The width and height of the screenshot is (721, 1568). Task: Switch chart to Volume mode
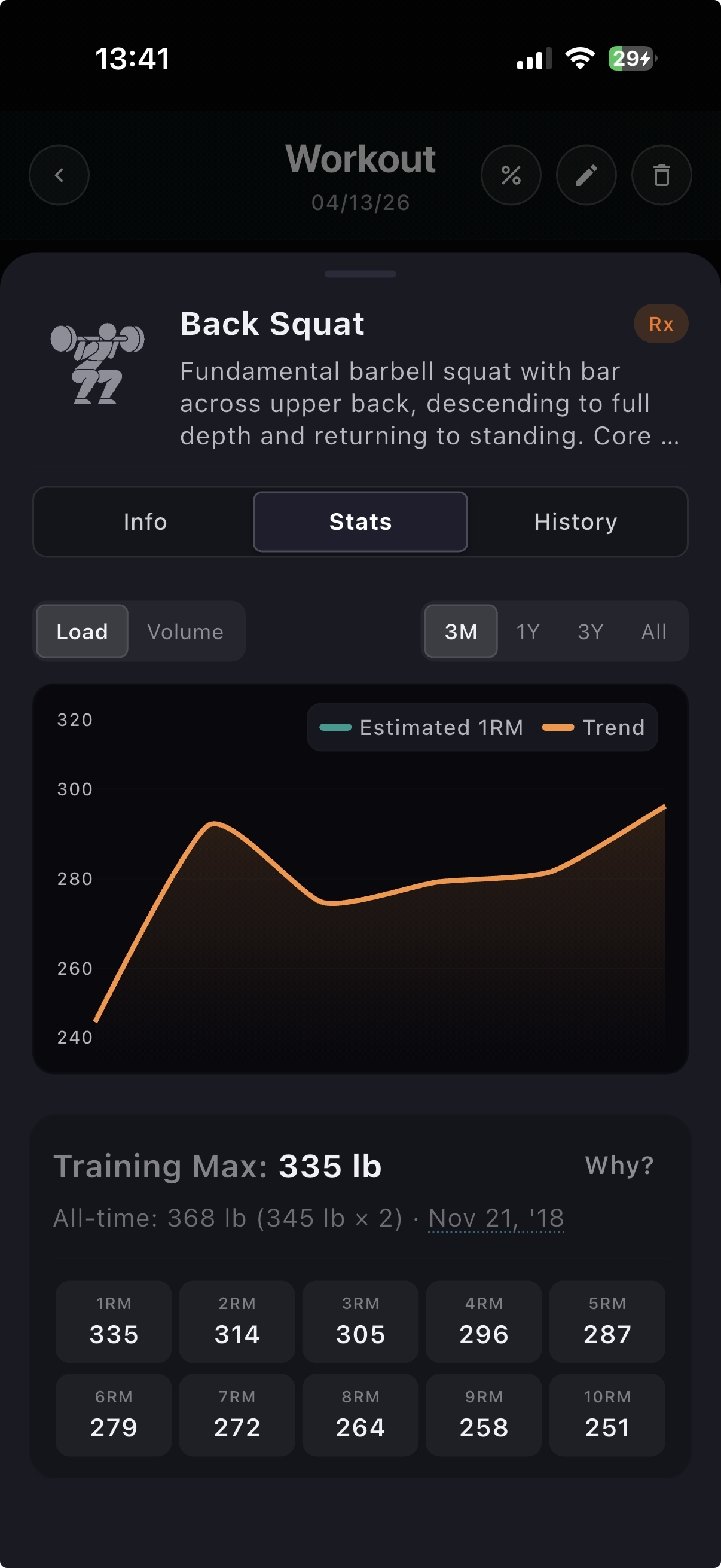185,632
